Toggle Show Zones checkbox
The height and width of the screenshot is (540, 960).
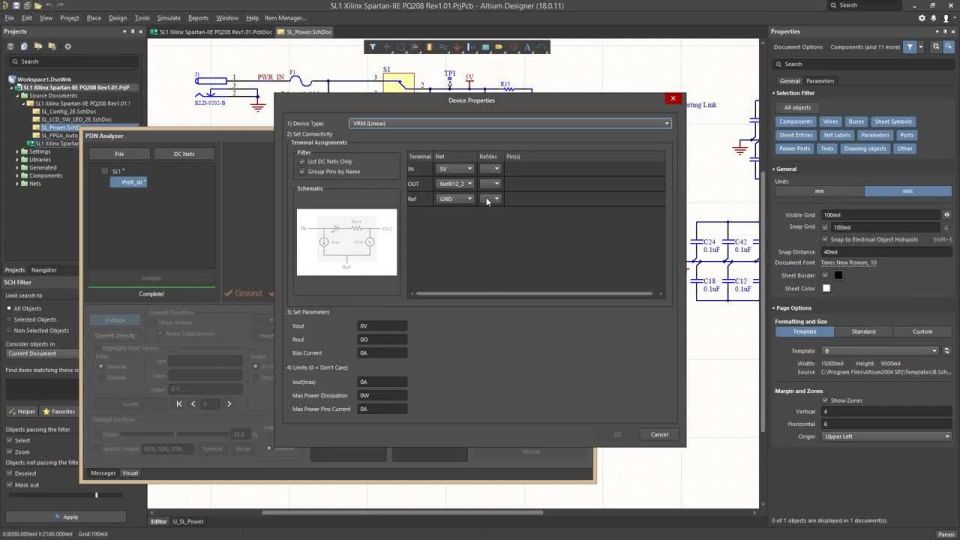coord(825,400)
